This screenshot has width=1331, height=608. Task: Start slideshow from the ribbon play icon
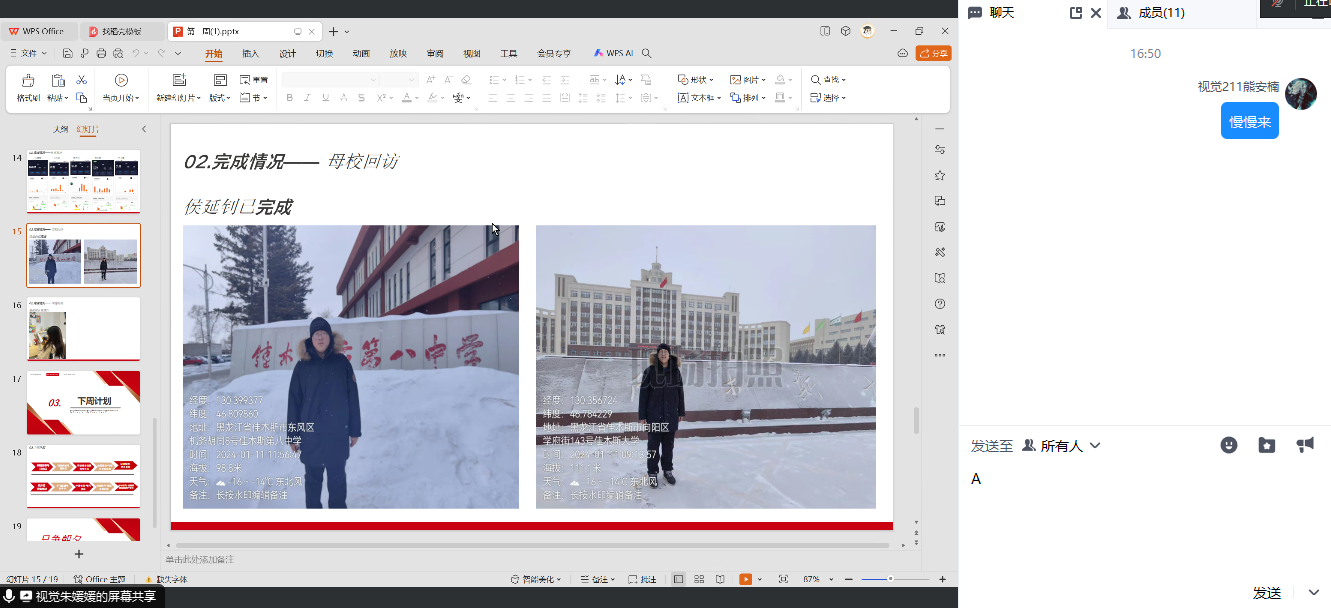pos(121,80)
